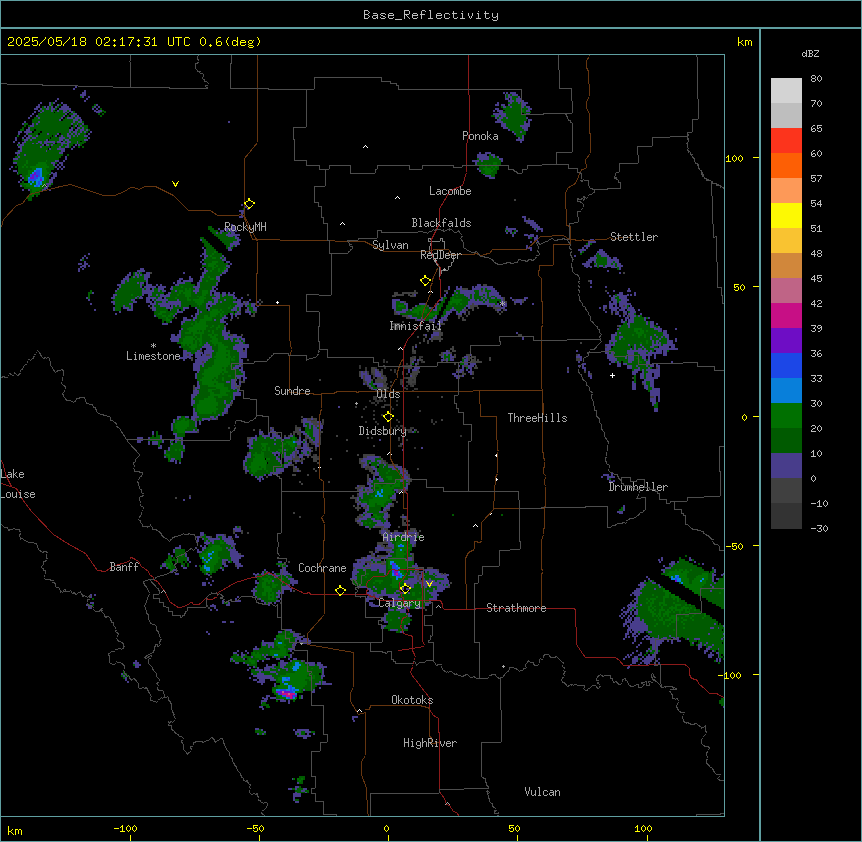
Task: Click the km label at bottom left
Action: coord(15,830)
